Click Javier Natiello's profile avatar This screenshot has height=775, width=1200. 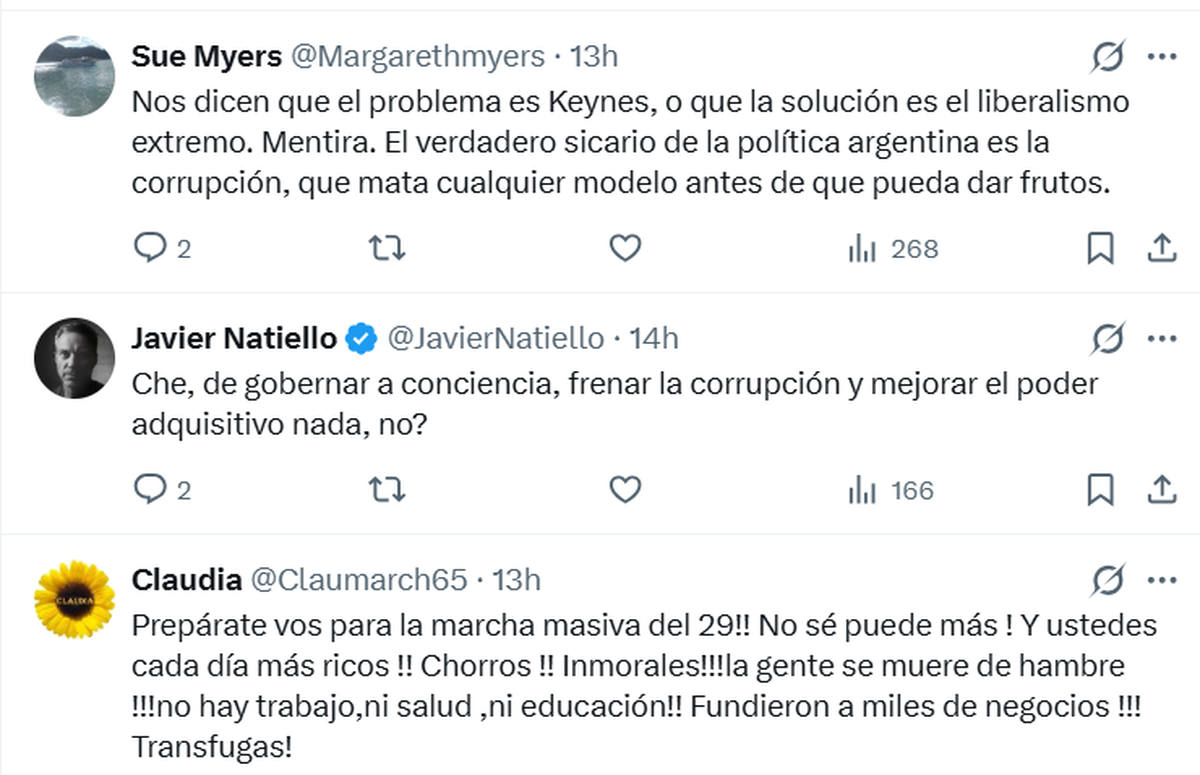(x=74, y=359)
